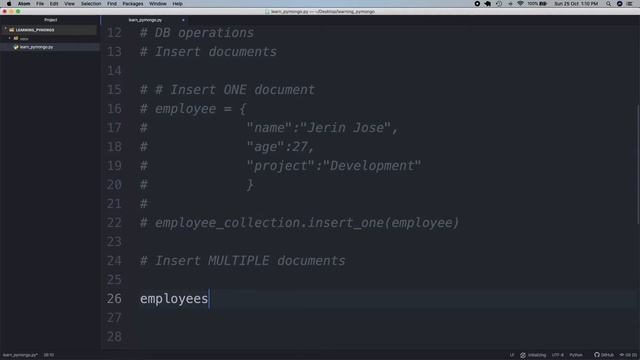
Task: Click the insert_one(employee) commented line
Action: pyautogui.click(x=300, y=223)
